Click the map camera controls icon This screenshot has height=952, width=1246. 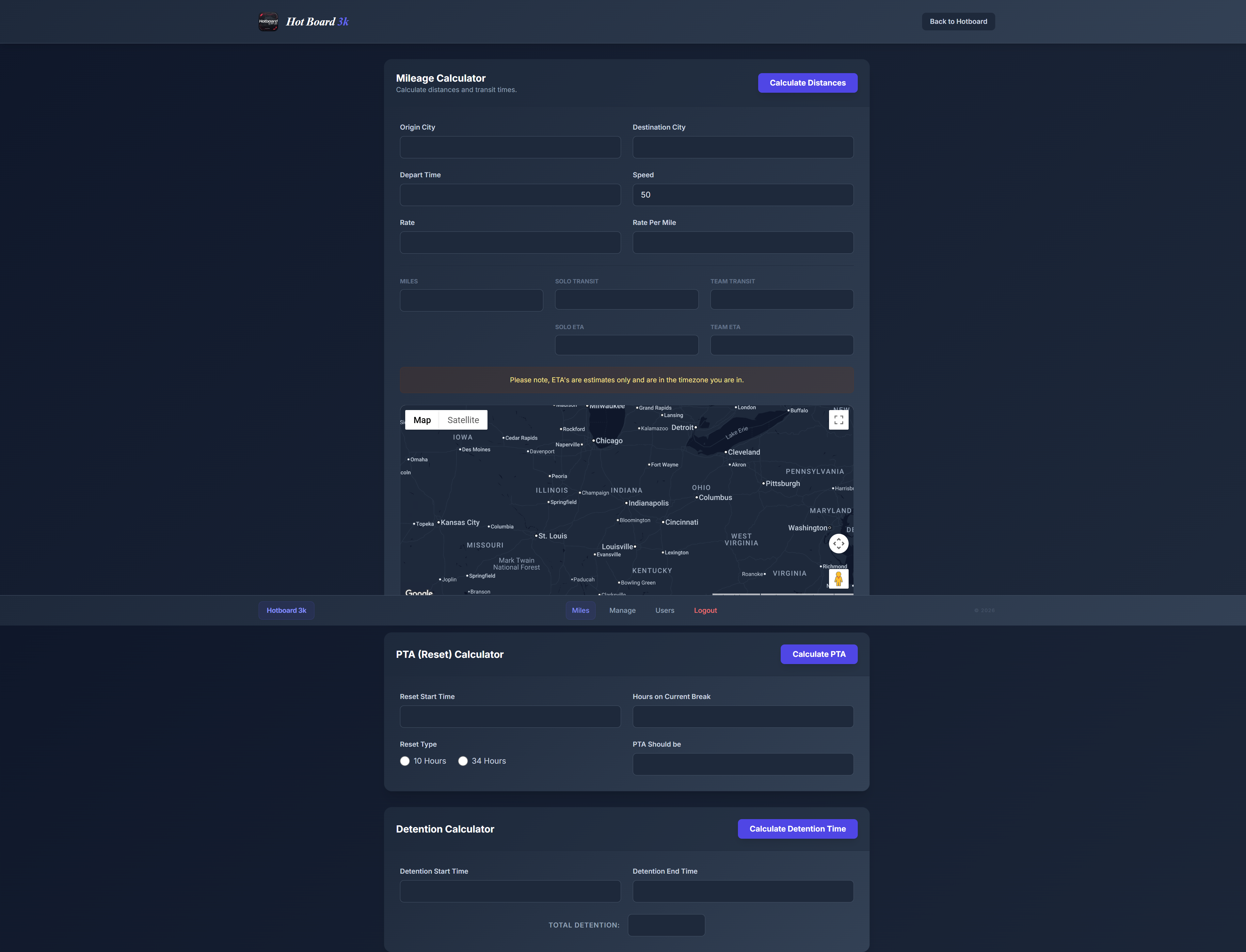(x=838, y=544)
